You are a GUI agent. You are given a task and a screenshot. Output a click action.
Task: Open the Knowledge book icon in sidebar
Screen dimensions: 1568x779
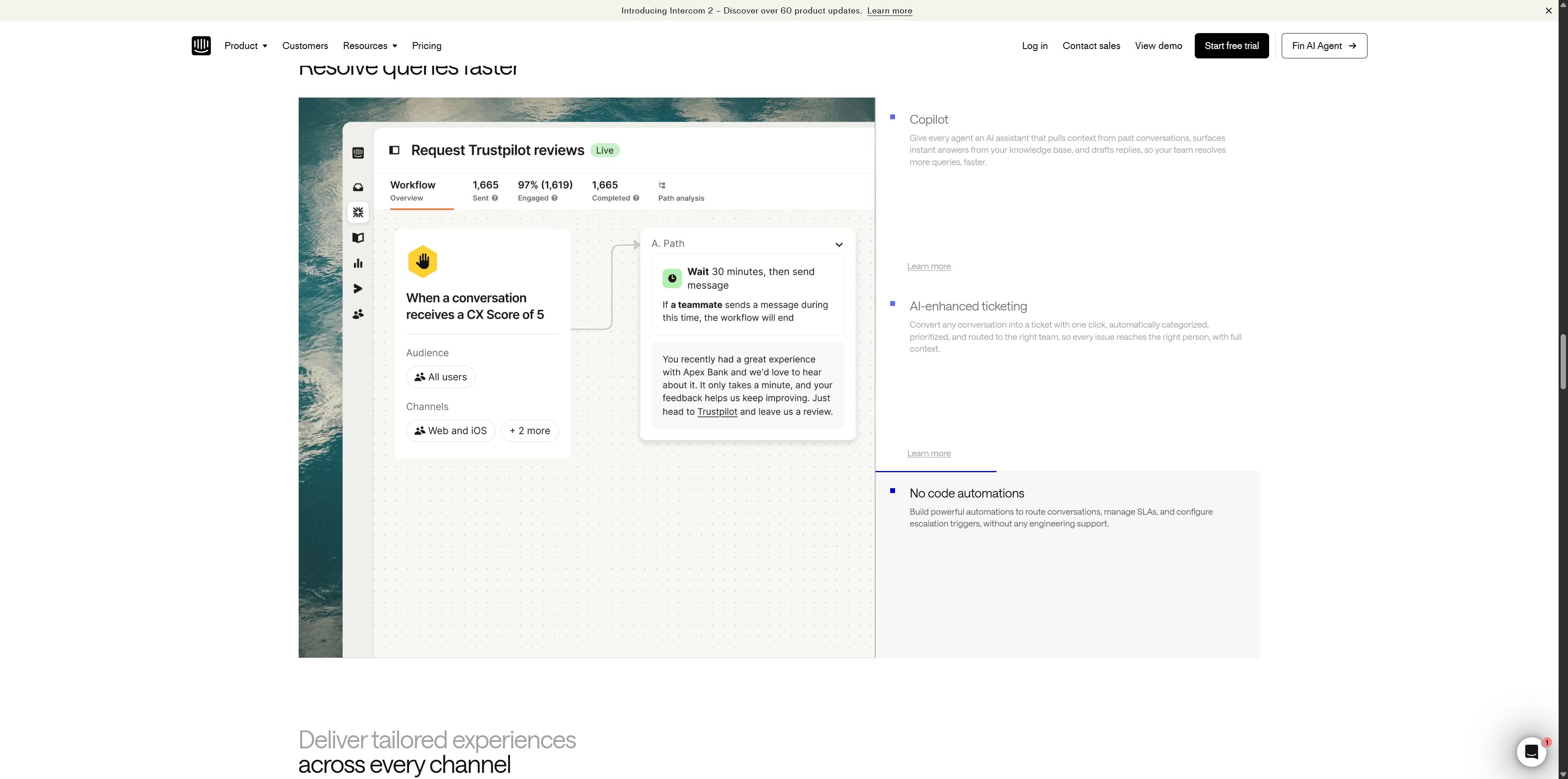pos(358,238)
